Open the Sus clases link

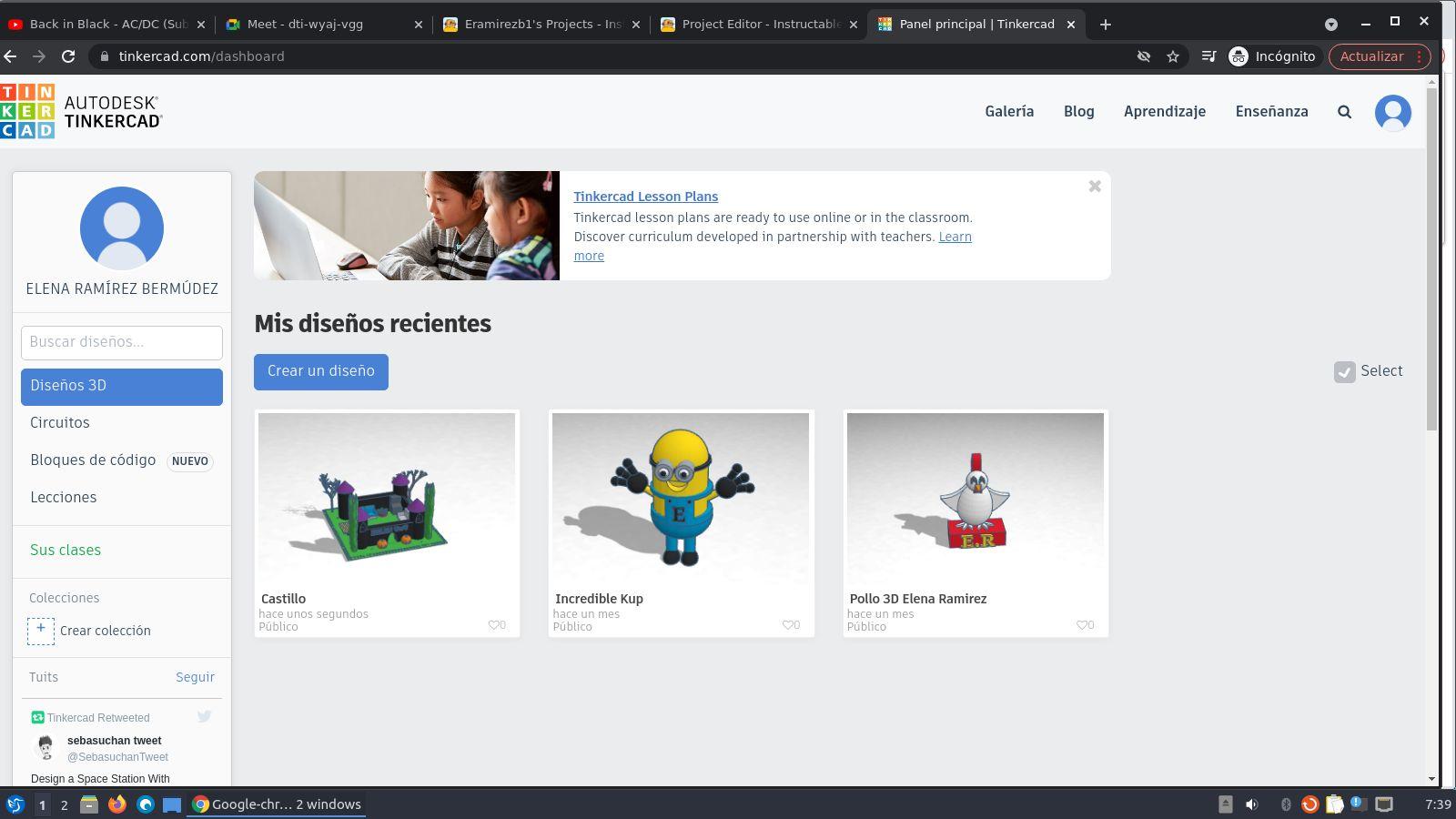tap(66, 551)
